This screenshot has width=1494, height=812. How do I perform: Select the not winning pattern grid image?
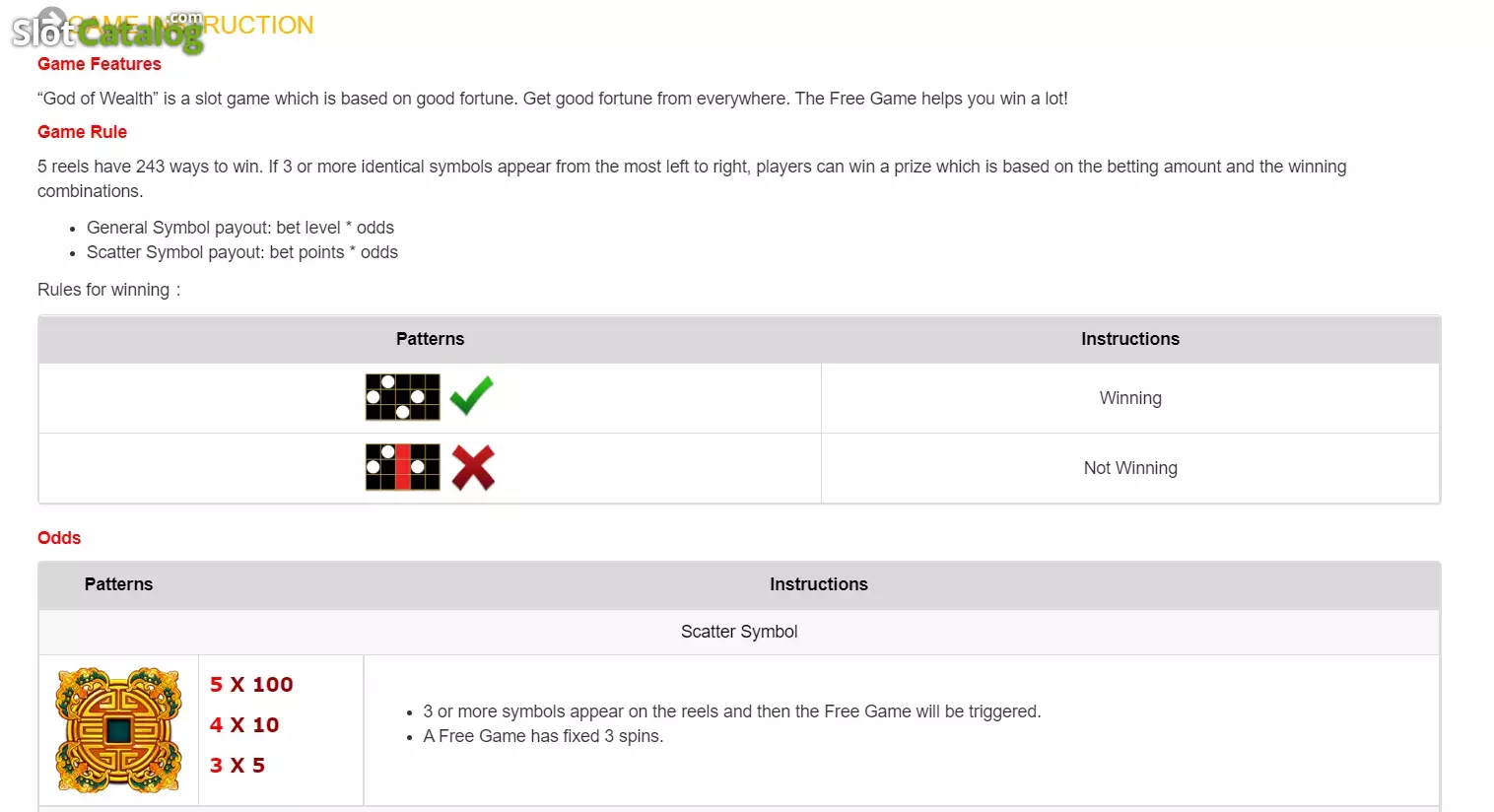coord(403,467)
